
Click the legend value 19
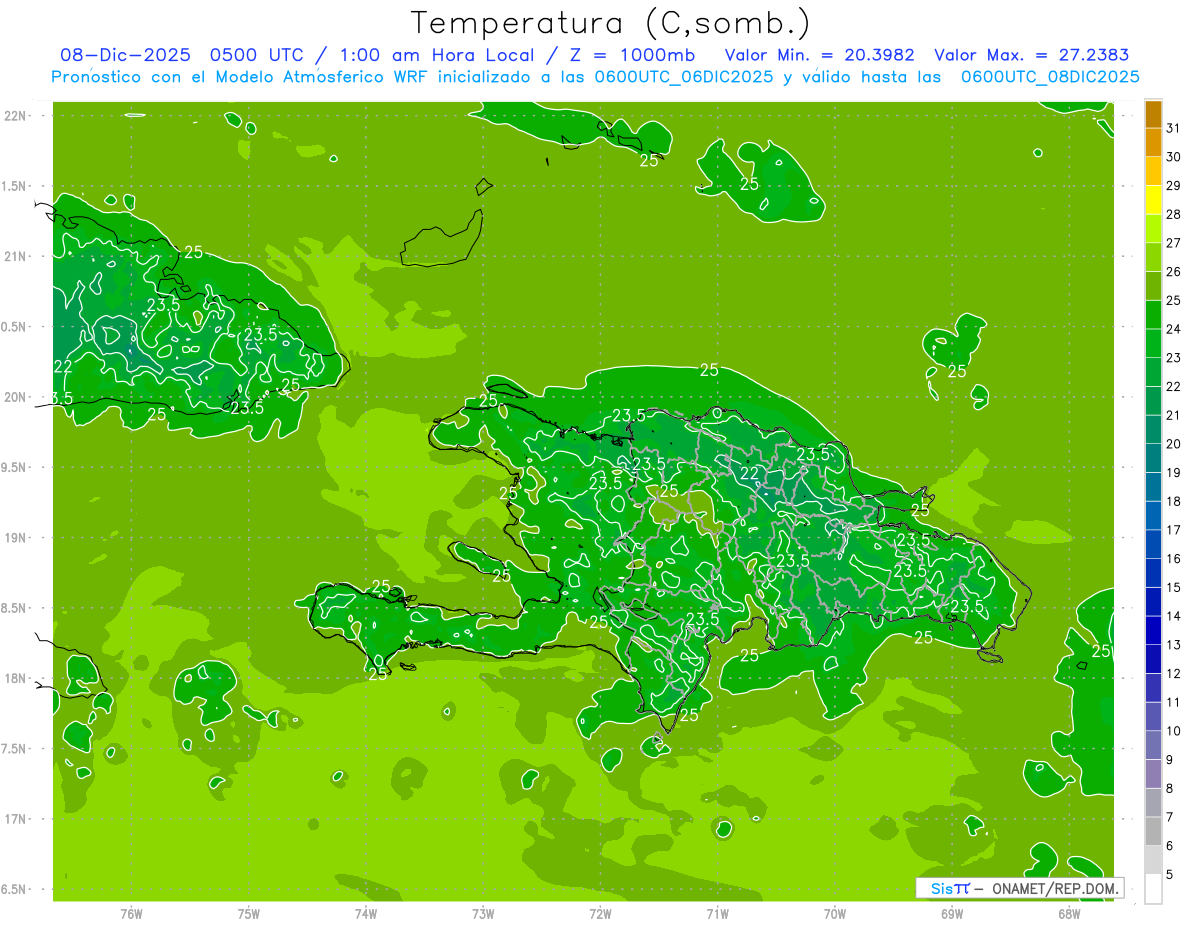tap(1174, 472)
